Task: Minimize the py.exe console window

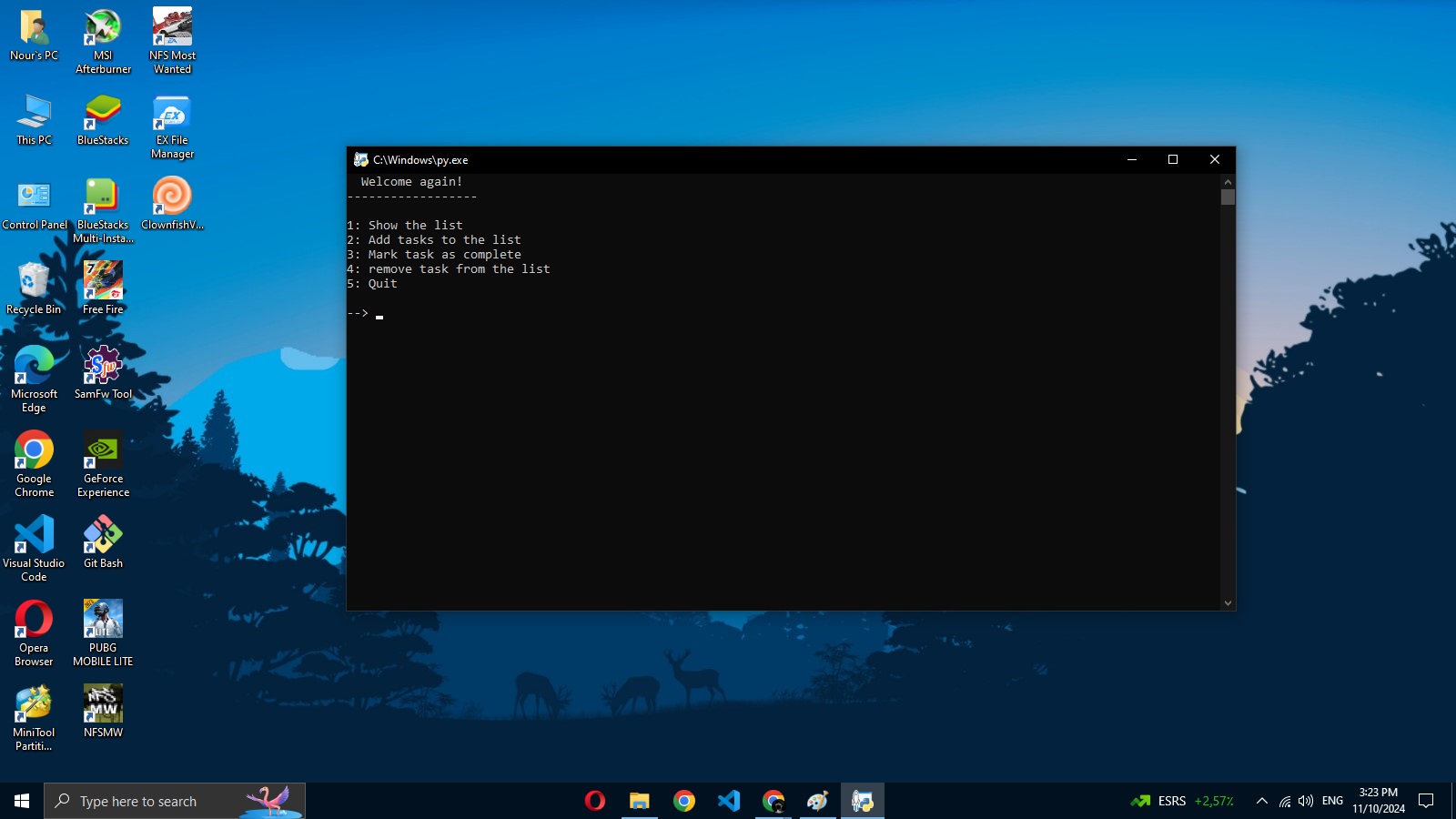Action: point(1132,159)
